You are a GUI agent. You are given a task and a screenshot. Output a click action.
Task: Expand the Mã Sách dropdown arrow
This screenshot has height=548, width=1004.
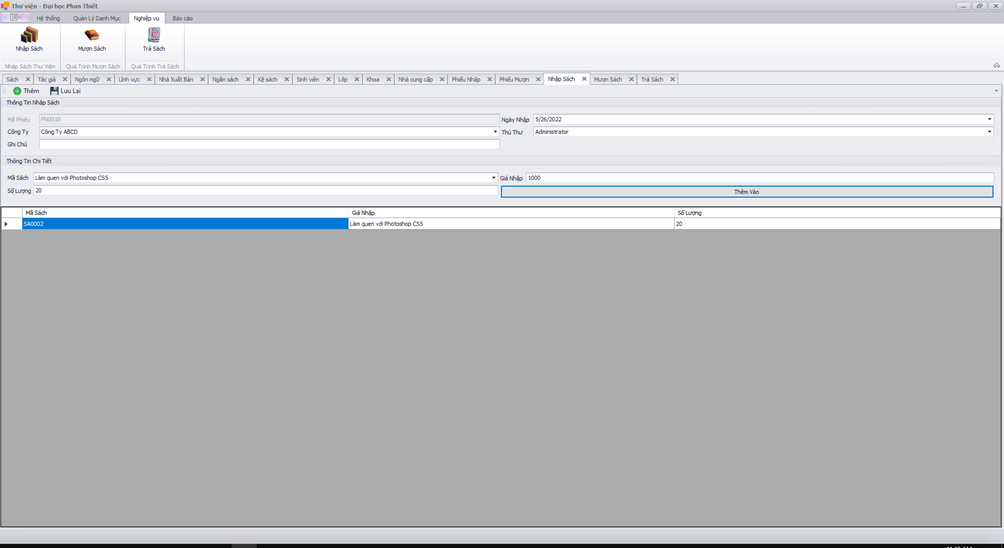[x=494, y=178]
